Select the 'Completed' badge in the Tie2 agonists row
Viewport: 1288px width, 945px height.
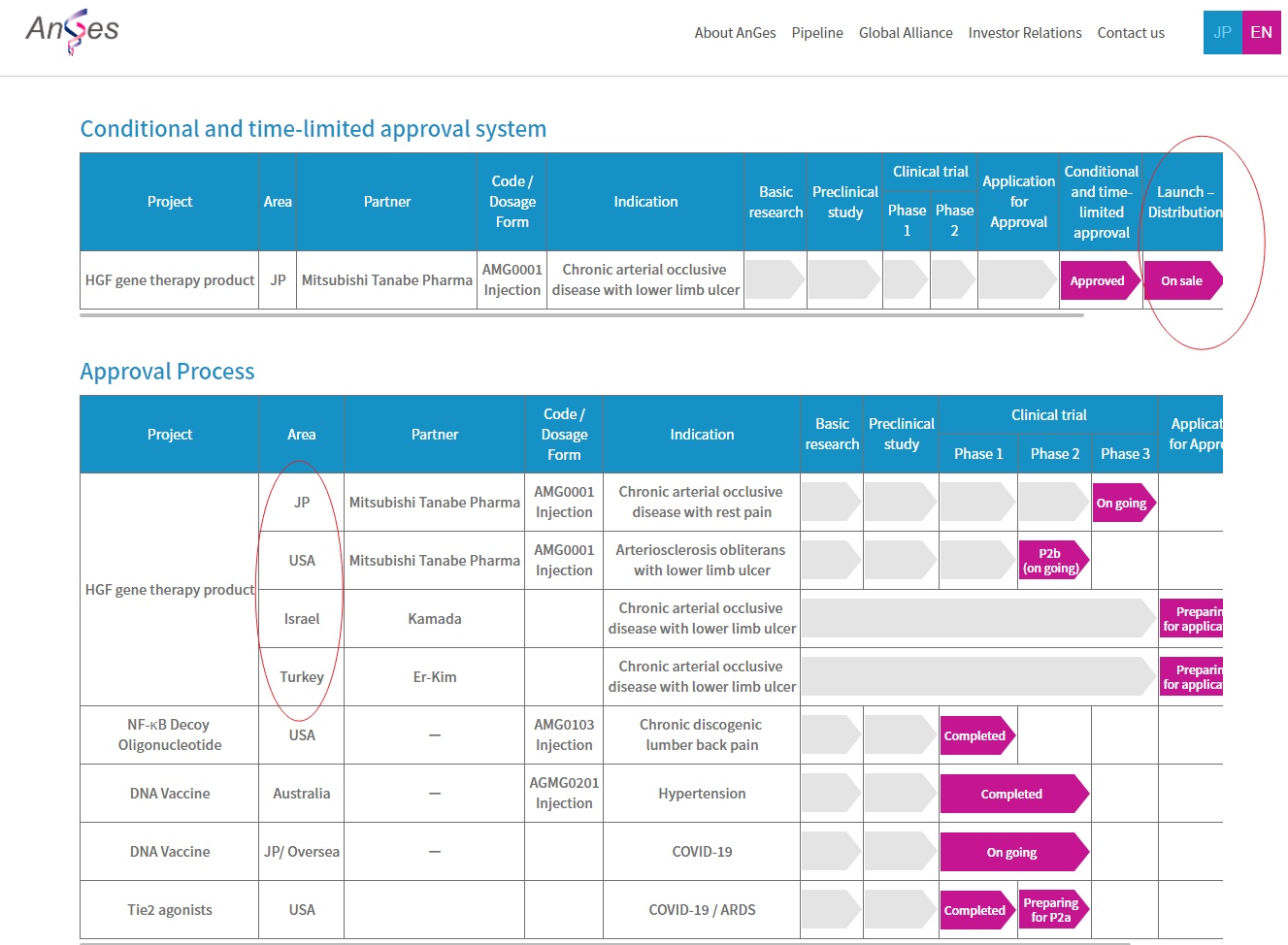tap(977, 910)
